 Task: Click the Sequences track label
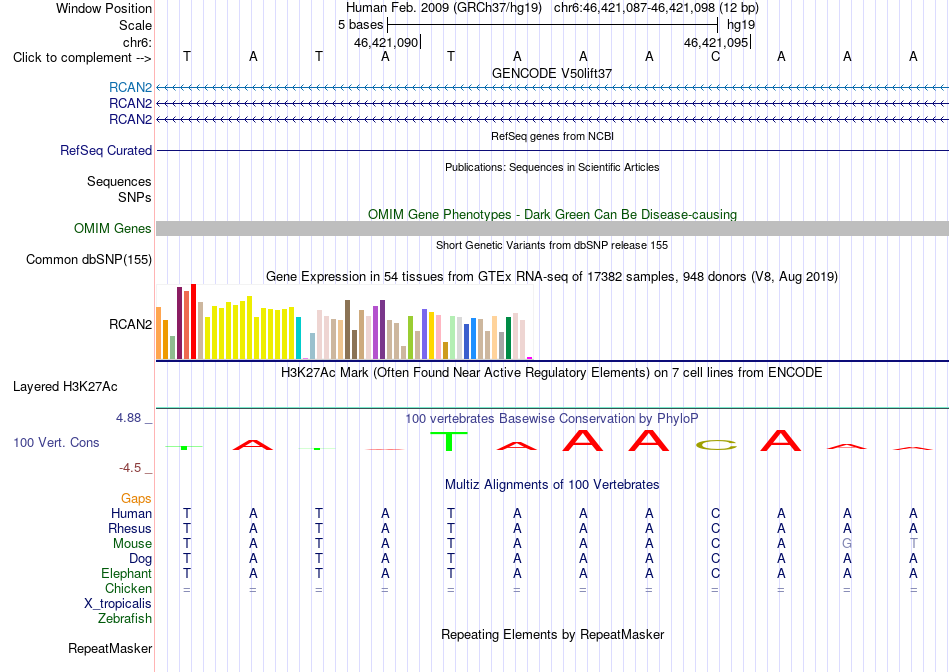(119, 181)
